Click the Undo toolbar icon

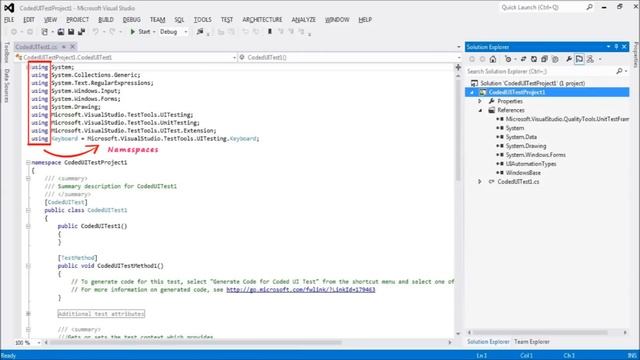[96, 32]
